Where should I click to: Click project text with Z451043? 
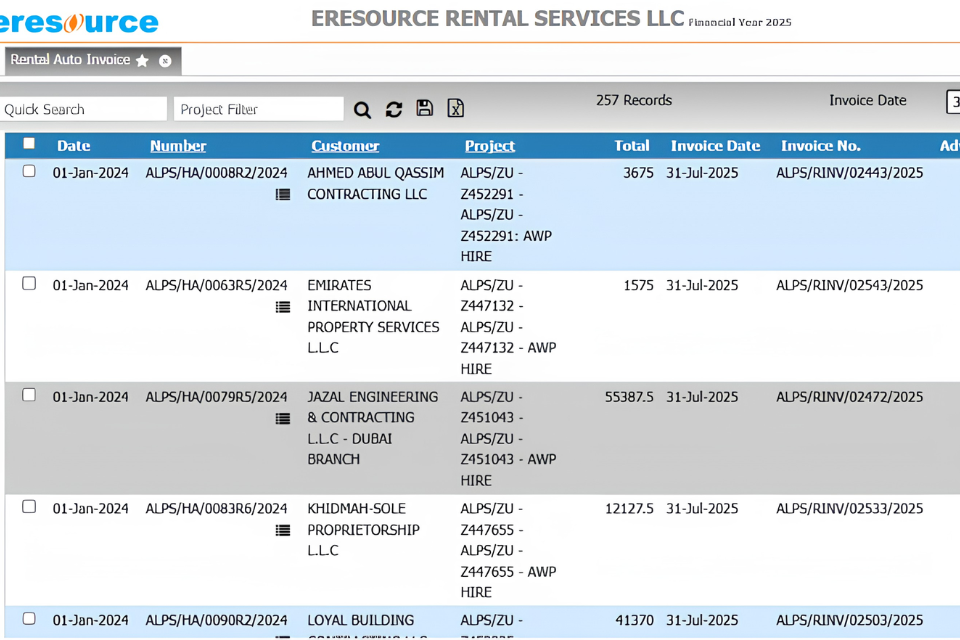click(x=508, y=439)
